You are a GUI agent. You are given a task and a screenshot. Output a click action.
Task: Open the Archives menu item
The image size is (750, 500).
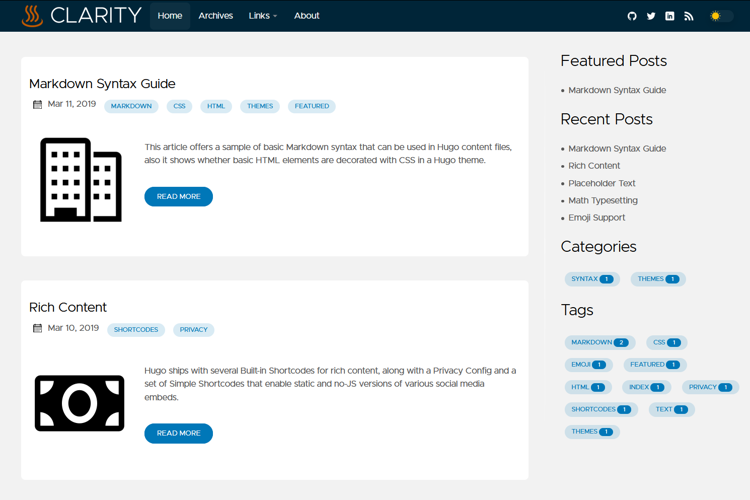[x=215, y=16]
